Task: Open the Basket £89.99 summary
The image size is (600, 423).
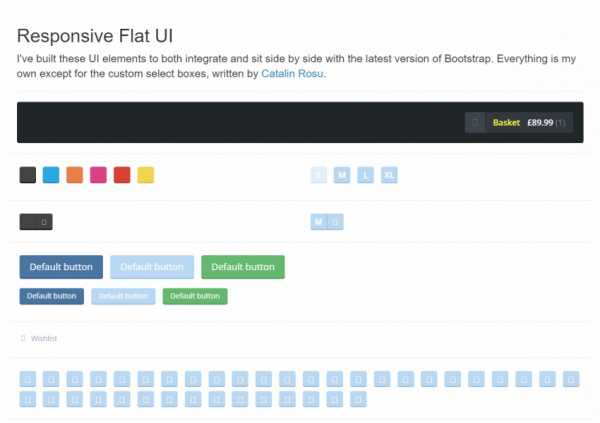Action: [x=529, y=122]
